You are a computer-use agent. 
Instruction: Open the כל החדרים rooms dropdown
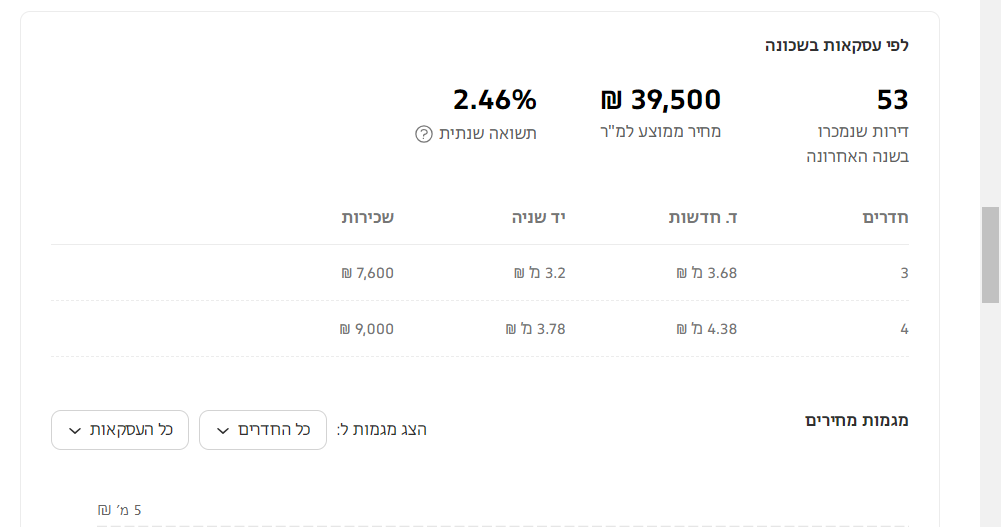(x=263, y=430)
